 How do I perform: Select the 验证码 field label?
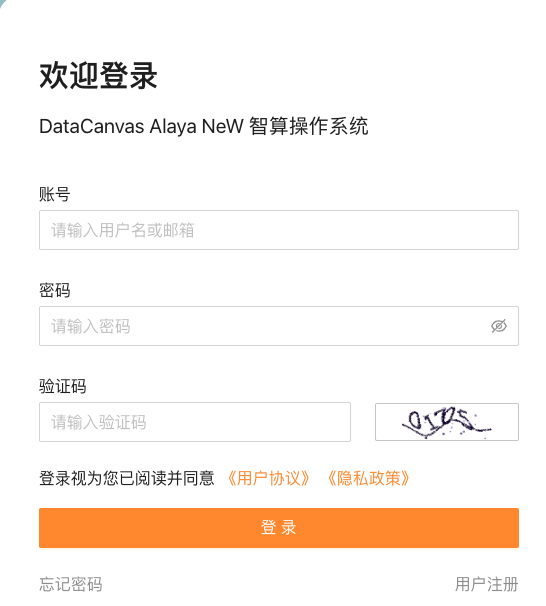(x=63, y=386)
